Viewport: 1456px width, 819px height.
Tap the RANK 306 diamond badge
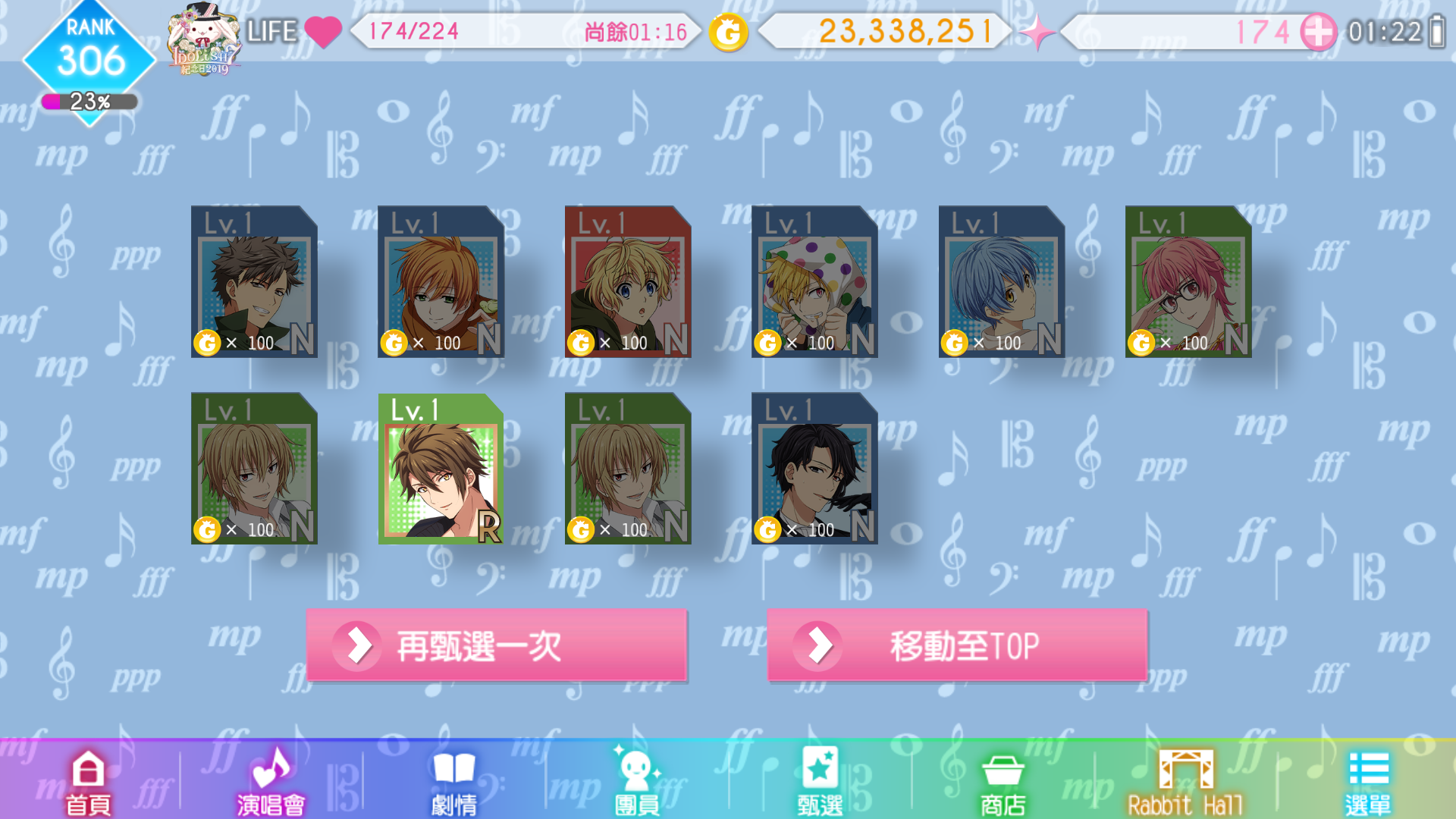(89, 52)
